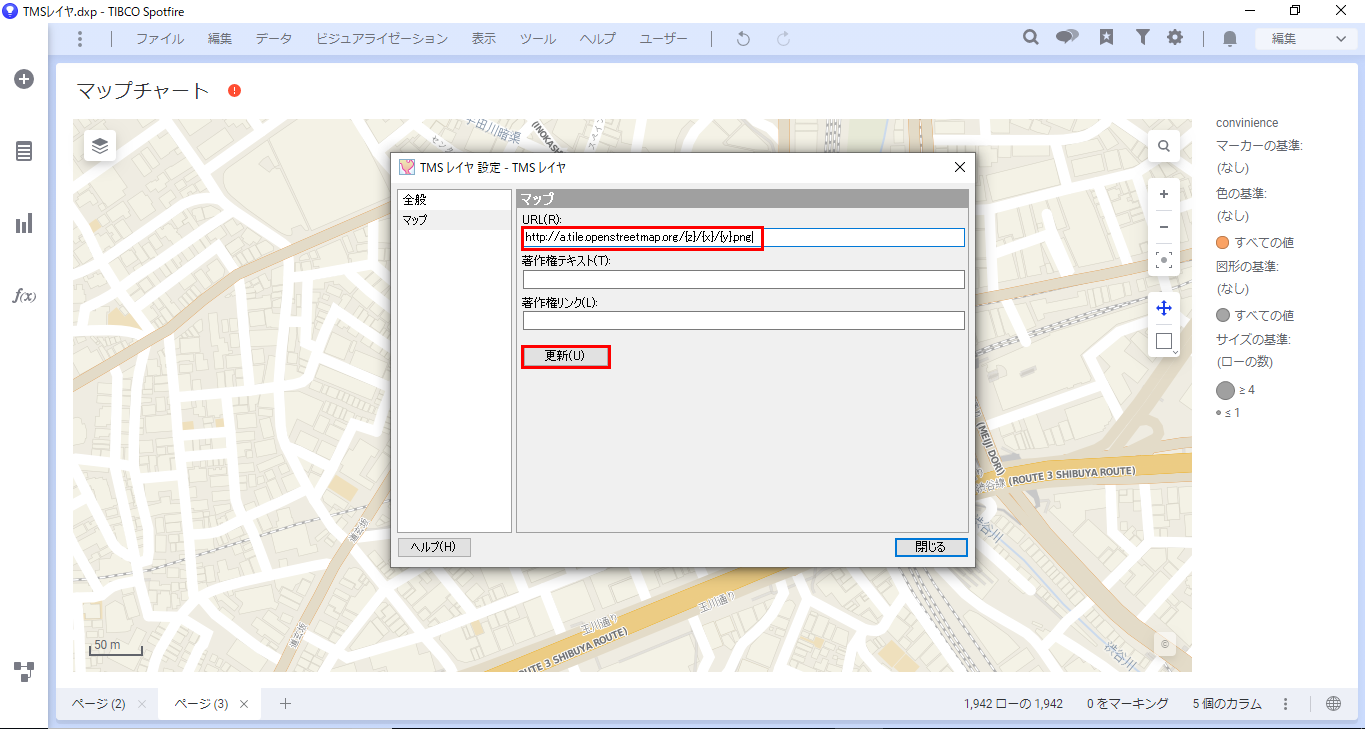Open the search magnifier in top toolbar
1365x729 pixels.
click(x=1031, y=38)
